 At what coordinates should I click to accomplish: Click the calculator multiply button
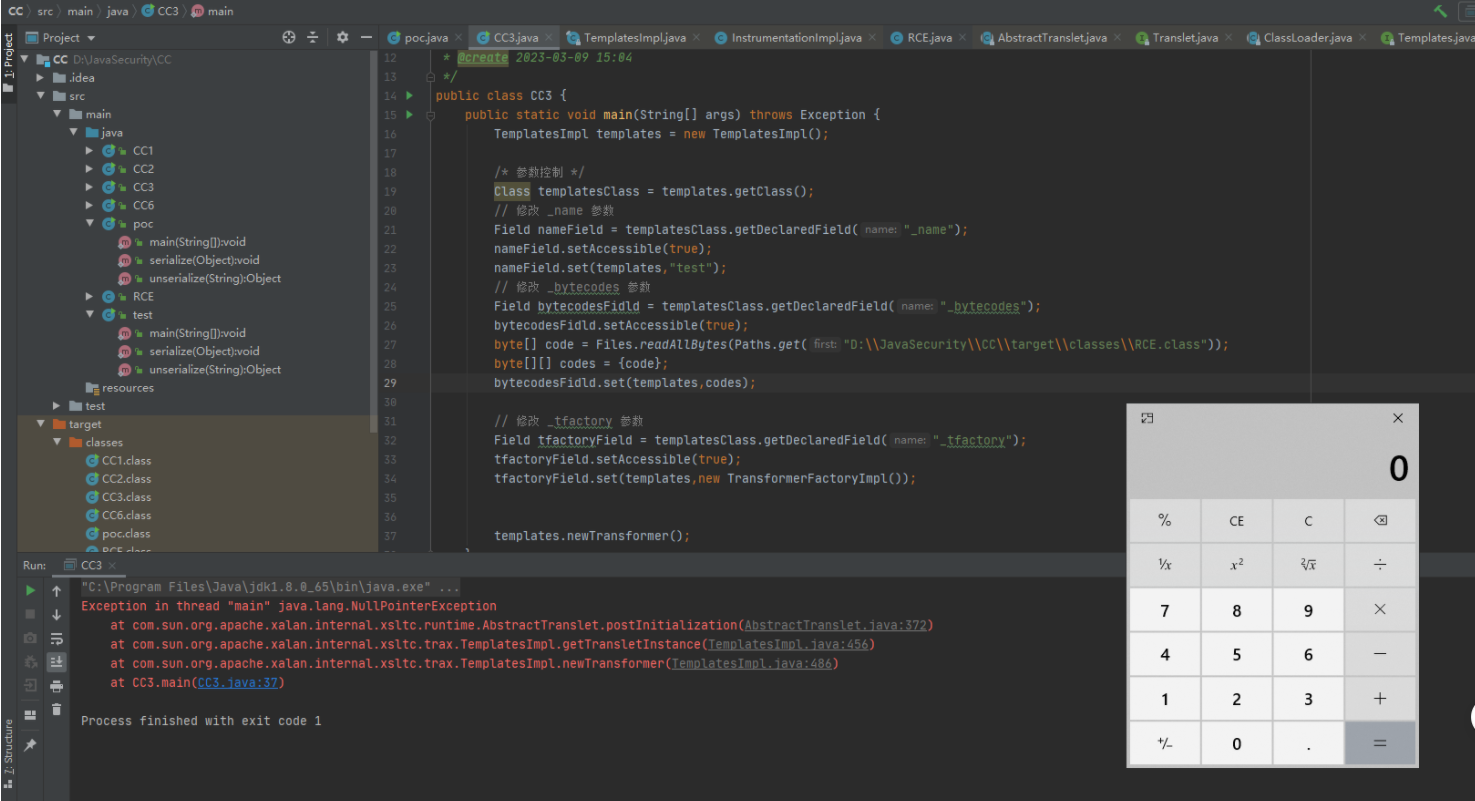[1380, 610]
